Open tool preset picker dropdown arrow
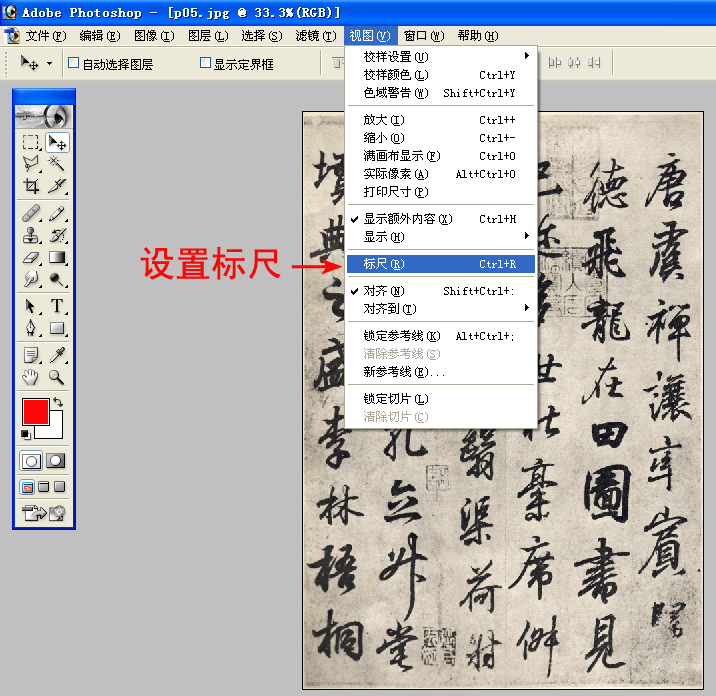Screen dimensions: 716x696 click(x=49, y=63)
